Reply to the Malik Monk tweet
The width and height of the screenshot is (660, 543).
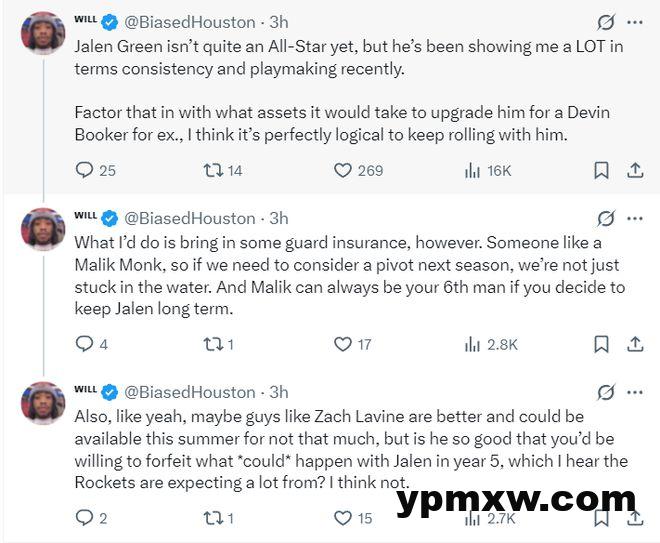pyautogui.click(x=85, y=344)
